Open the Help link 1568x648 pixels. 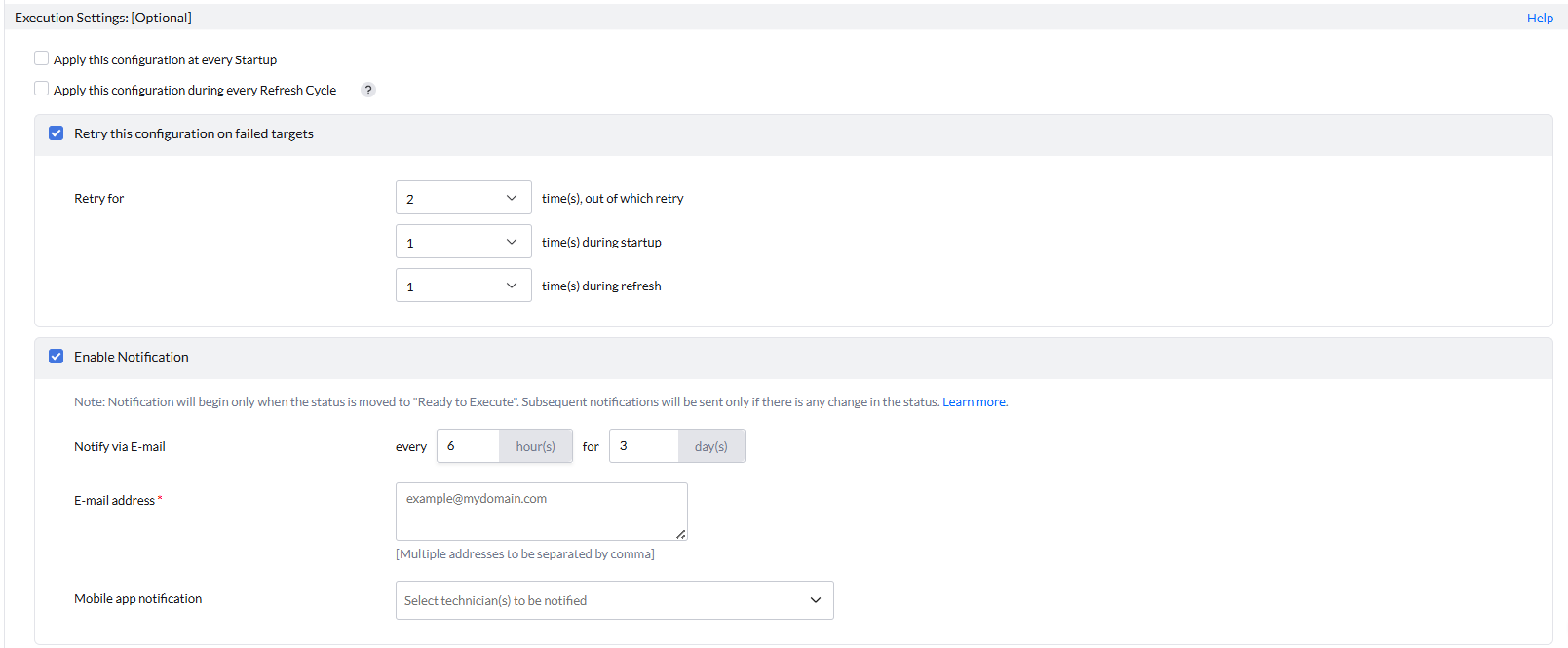[1540, 18]
